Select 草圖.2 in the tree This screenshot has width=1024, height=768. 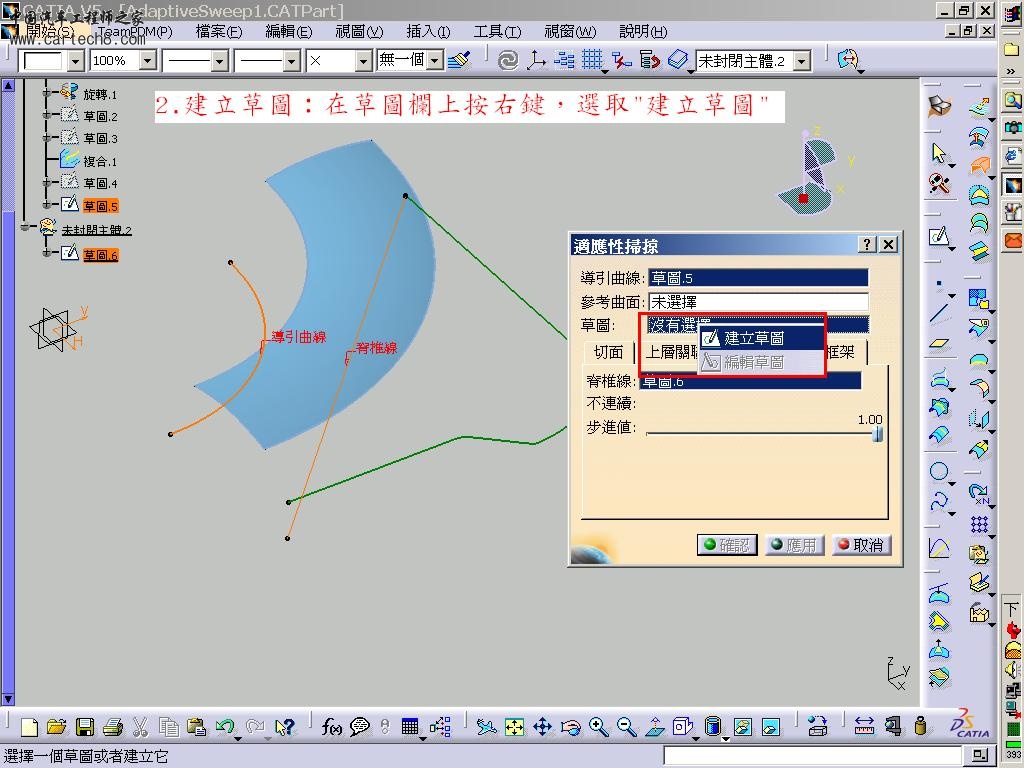[x=100, y=116]
